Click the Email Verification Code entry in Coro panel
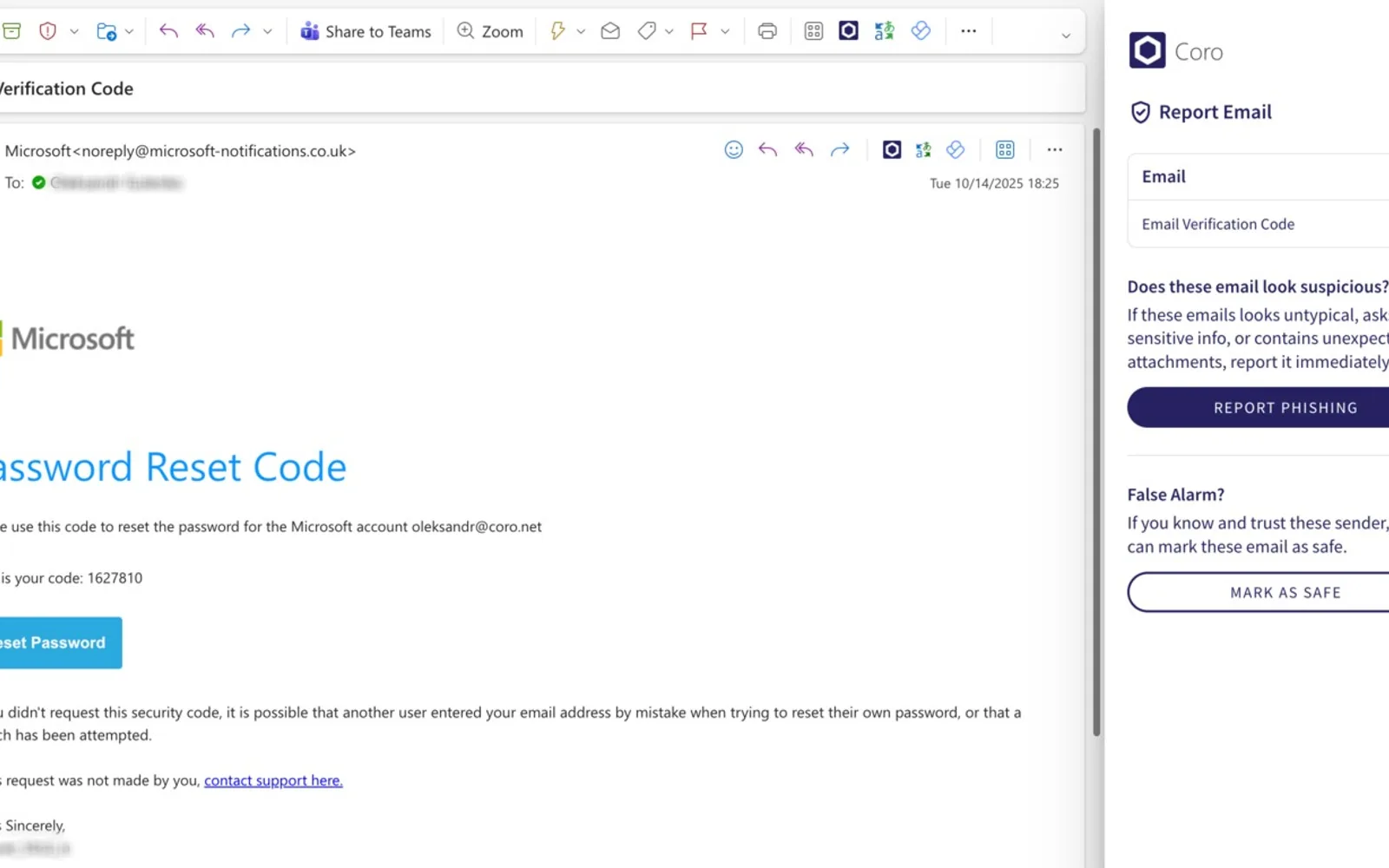1389x868 pixels. click(x=1218, y=224)
